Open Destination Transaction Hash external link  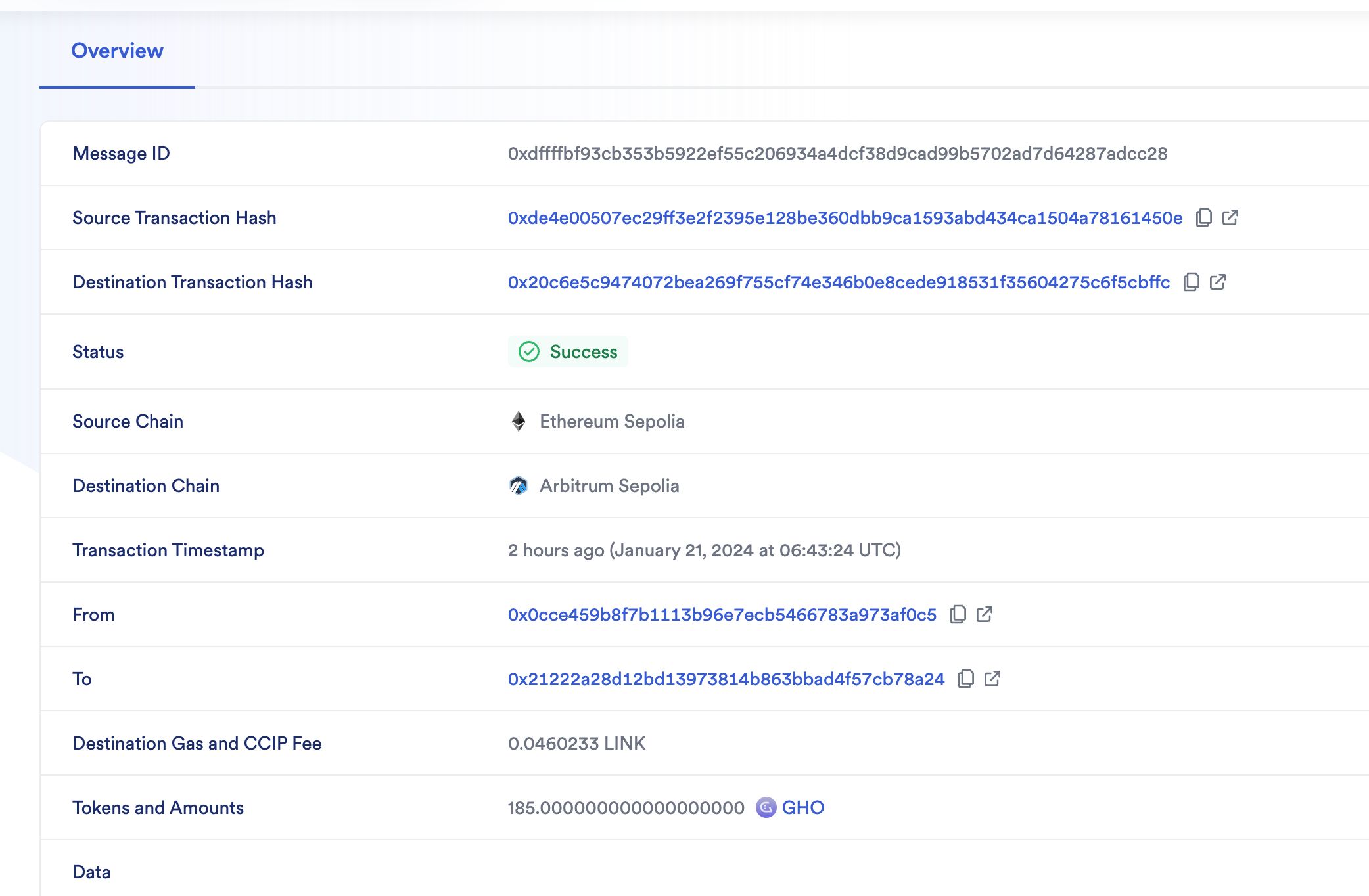[x=1218, y=282]
